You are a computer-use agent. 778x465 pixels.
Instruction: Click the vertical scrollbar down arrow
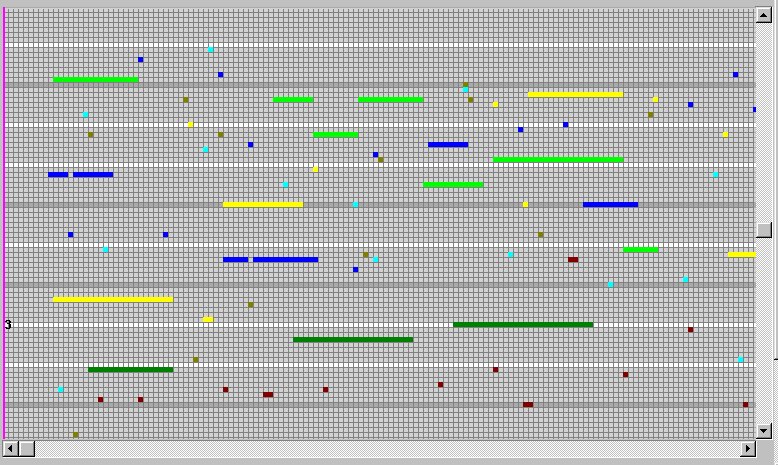764,430
